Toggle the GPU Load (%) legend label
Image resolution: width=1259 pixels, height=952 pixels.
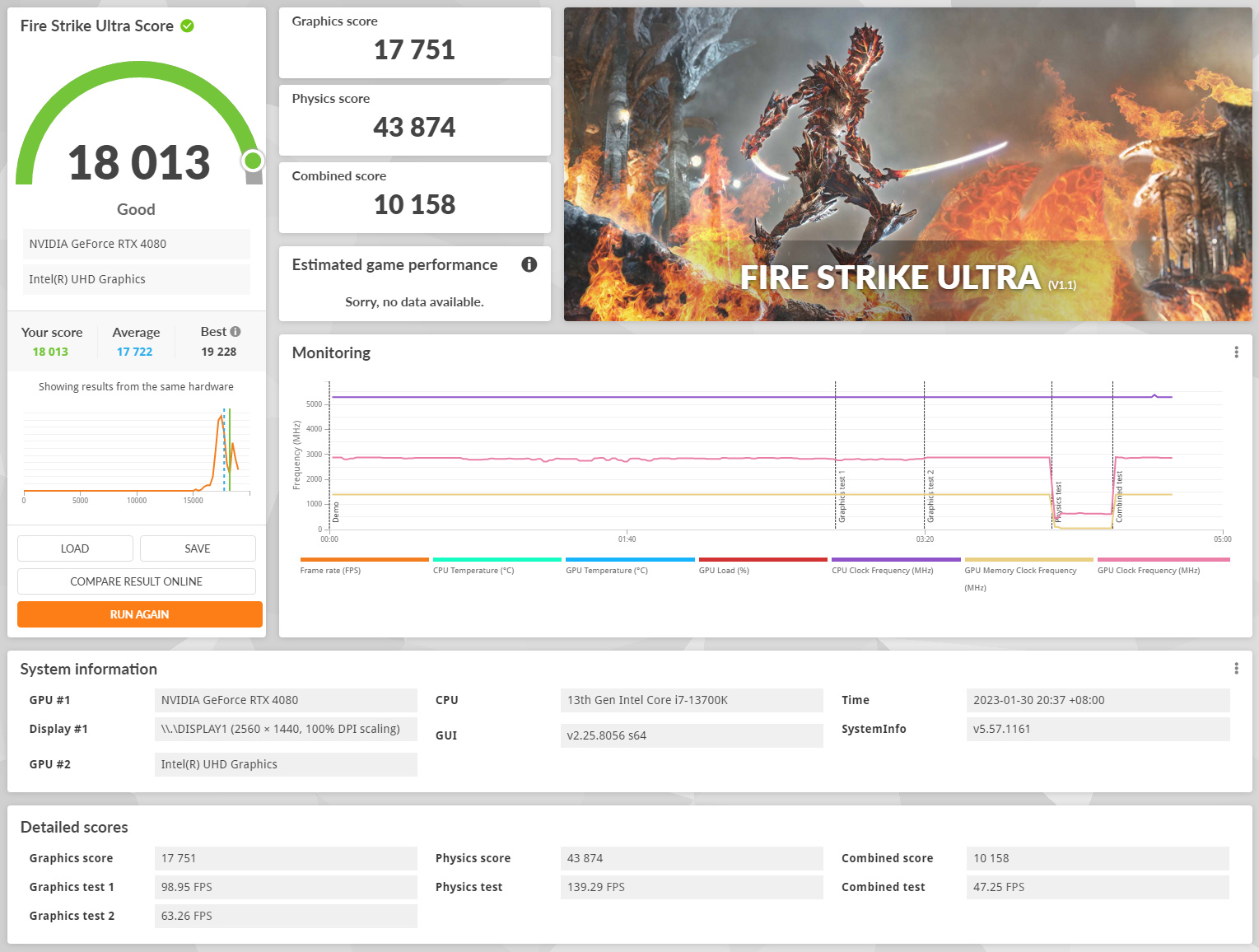click(x=724, y=571)
